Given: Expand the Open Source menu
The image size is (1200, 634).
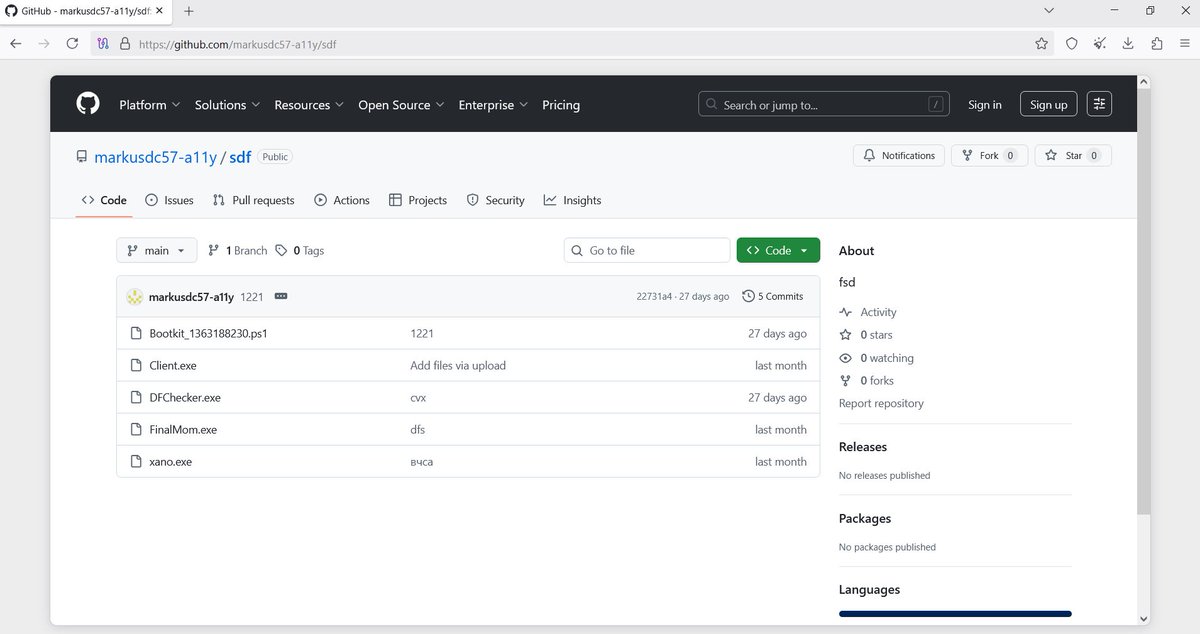Looking at the screenshot, I should point(401,105).
